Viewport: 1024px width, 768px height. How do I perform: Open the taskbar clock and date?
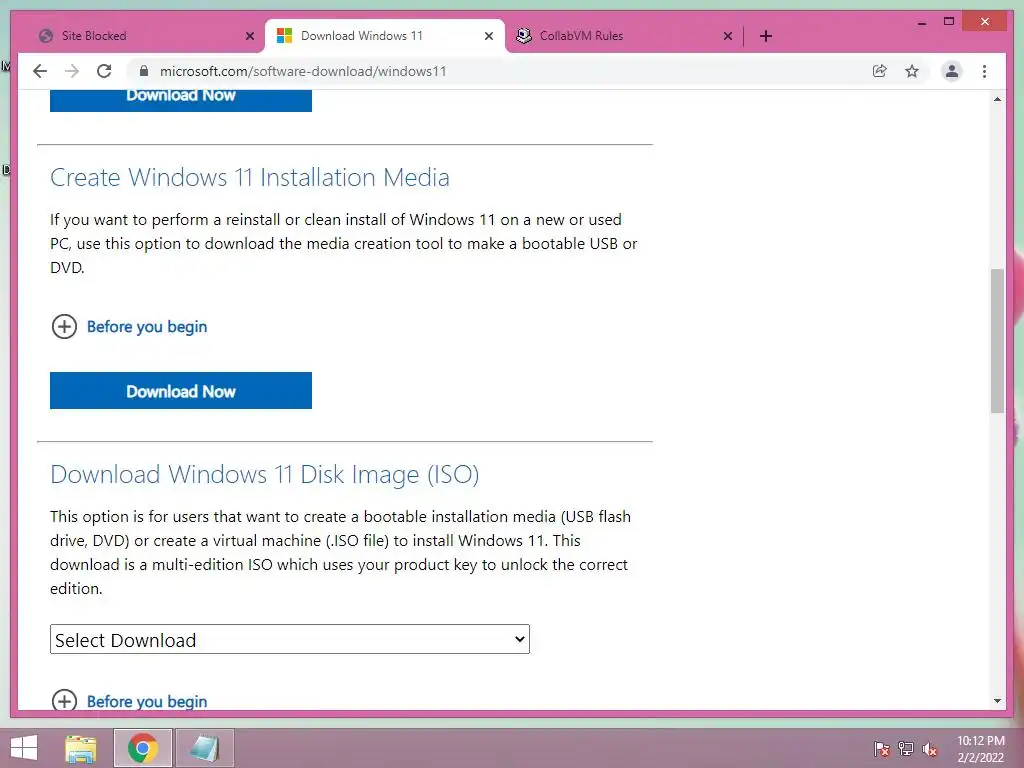tap(981, 749)
